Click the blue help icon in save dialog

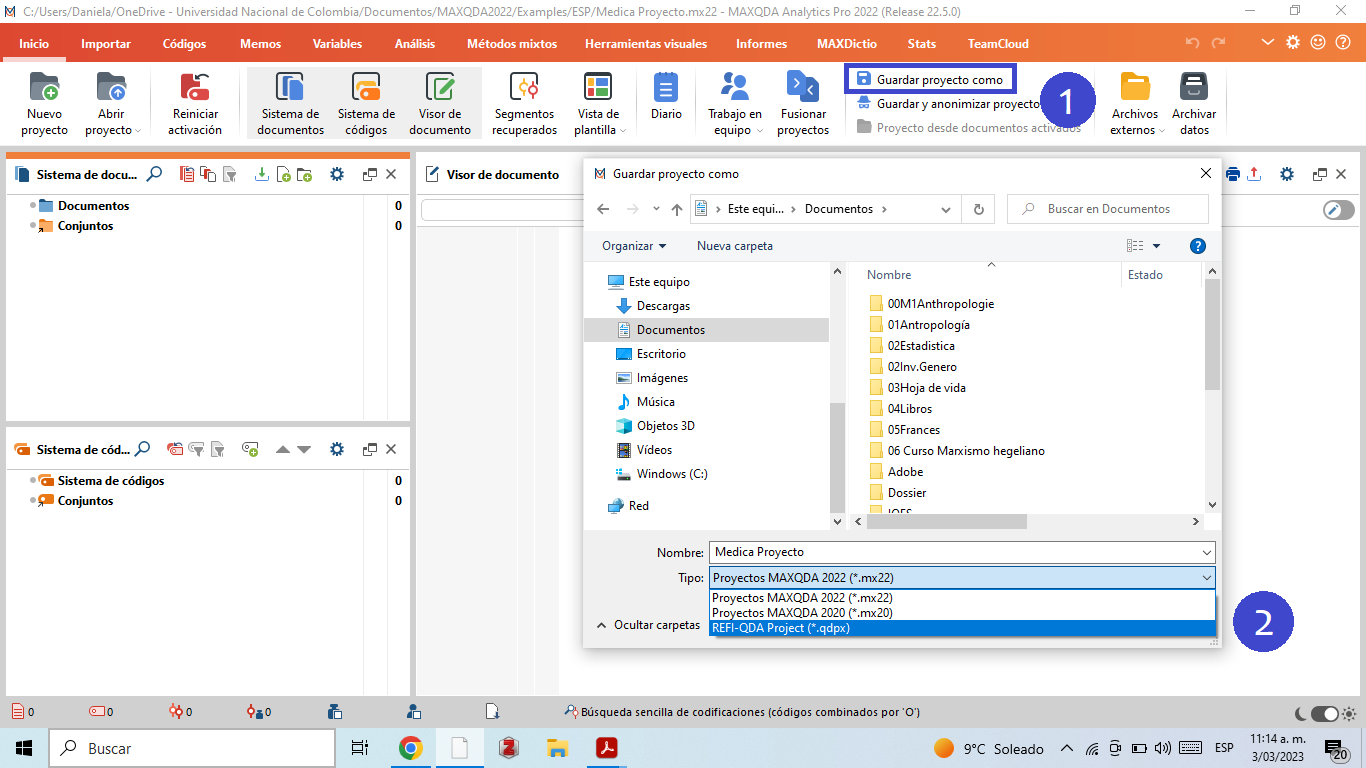tap(1198, 246)
